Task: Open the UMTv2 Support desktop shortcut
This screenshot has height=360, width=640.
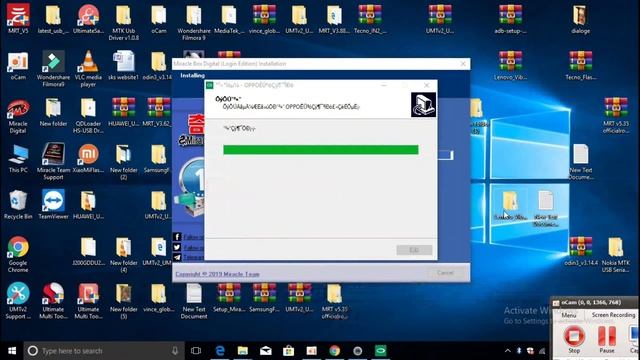Action: pos(18,300)
